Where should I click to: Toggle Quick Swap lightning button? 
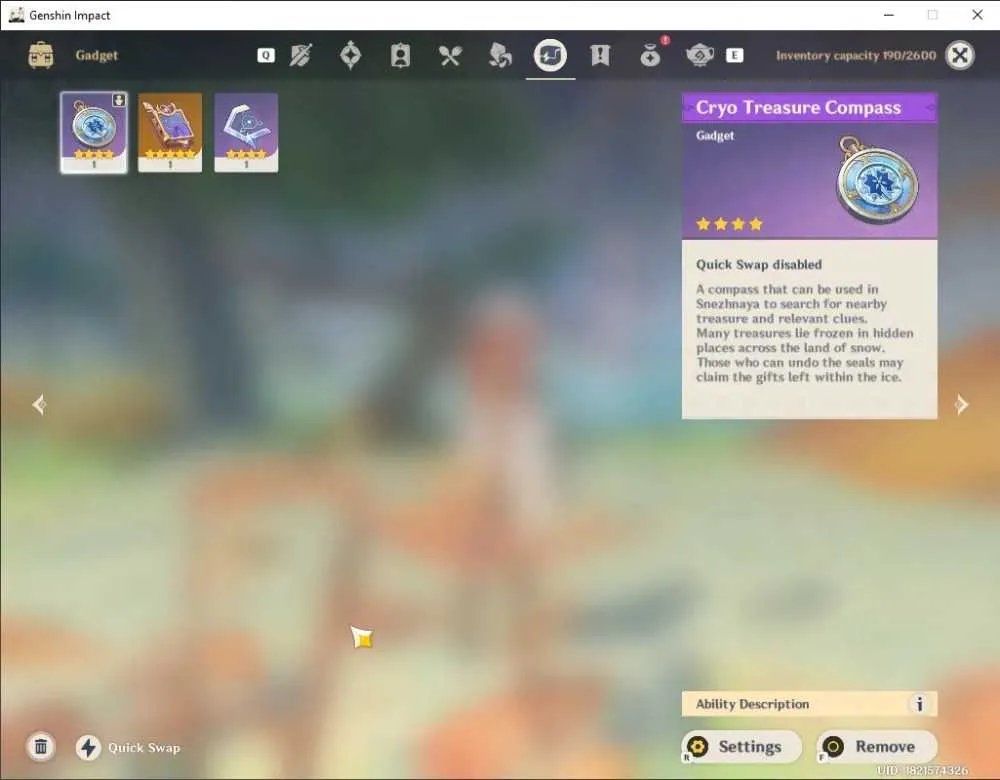[x=89, y=747]
